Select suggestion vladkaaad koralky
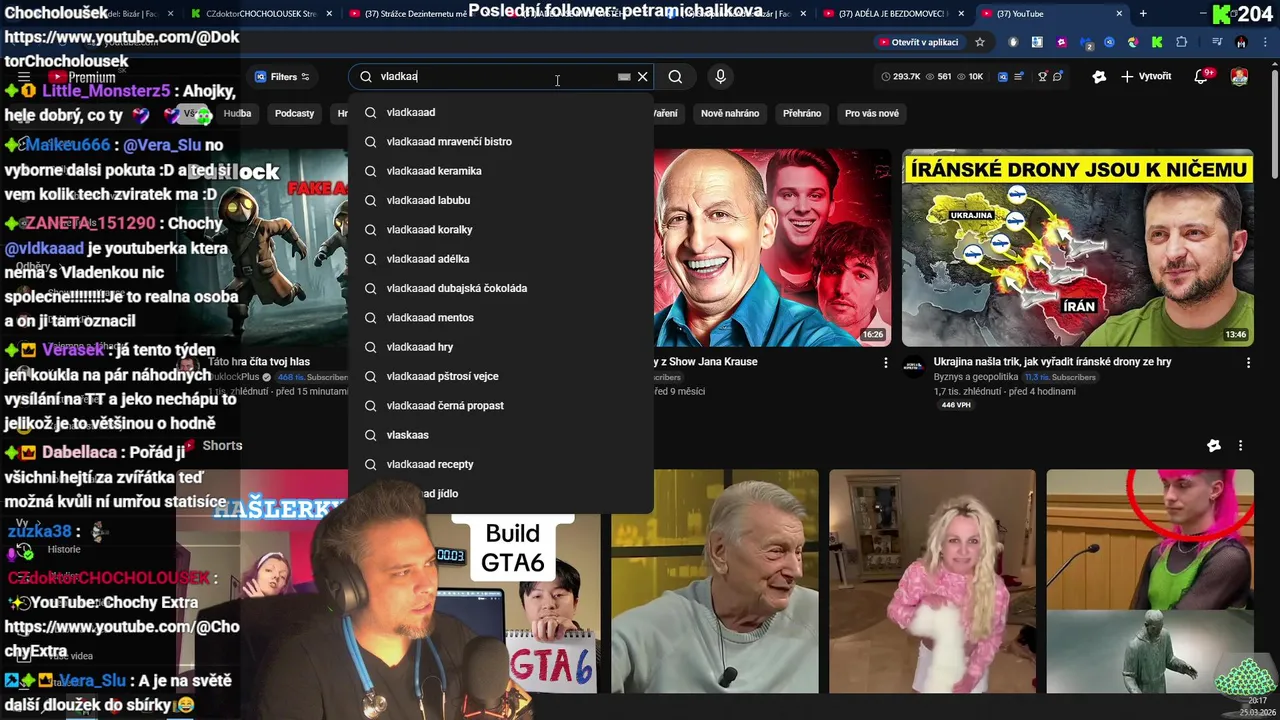 [x=500, y=230]
